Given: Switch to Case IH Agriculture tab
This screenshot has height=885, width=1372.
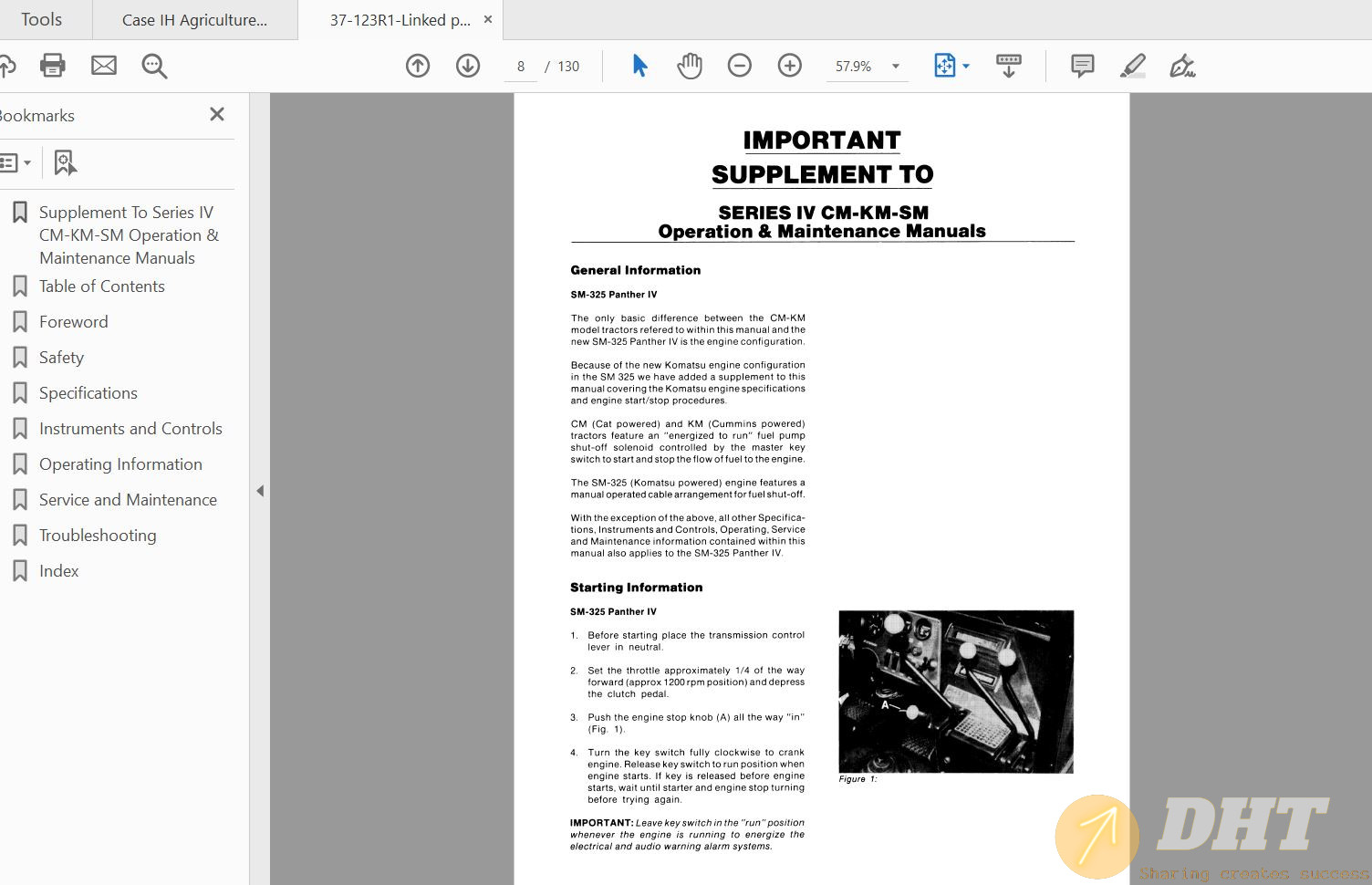Looking at the screenshot, I should (x=194, y=20).
